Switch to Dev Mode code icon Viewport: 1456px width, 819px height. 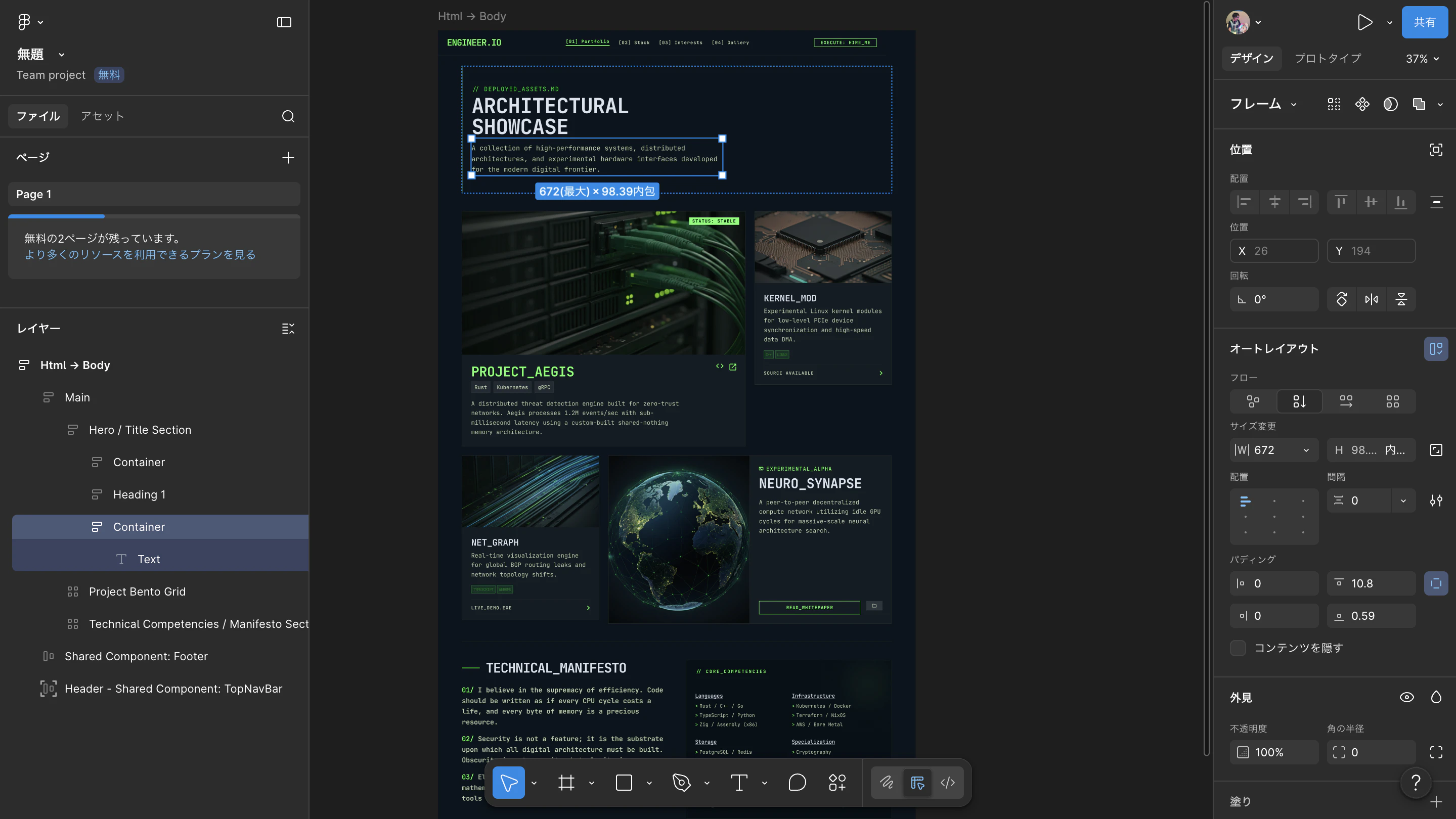coord(948,782)
